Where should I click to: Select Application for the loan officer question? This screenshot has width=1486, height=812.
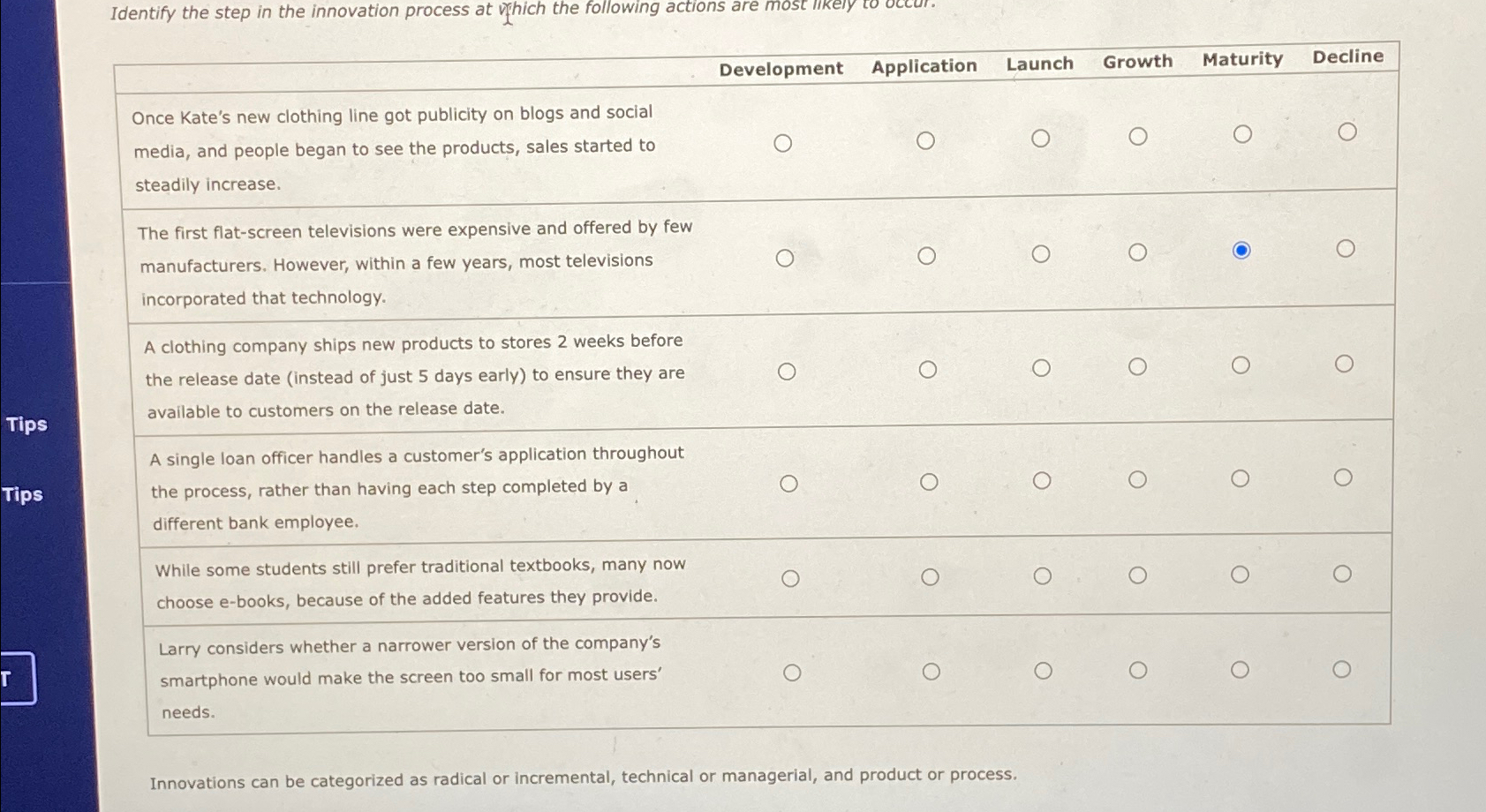[x=930, y=481]
